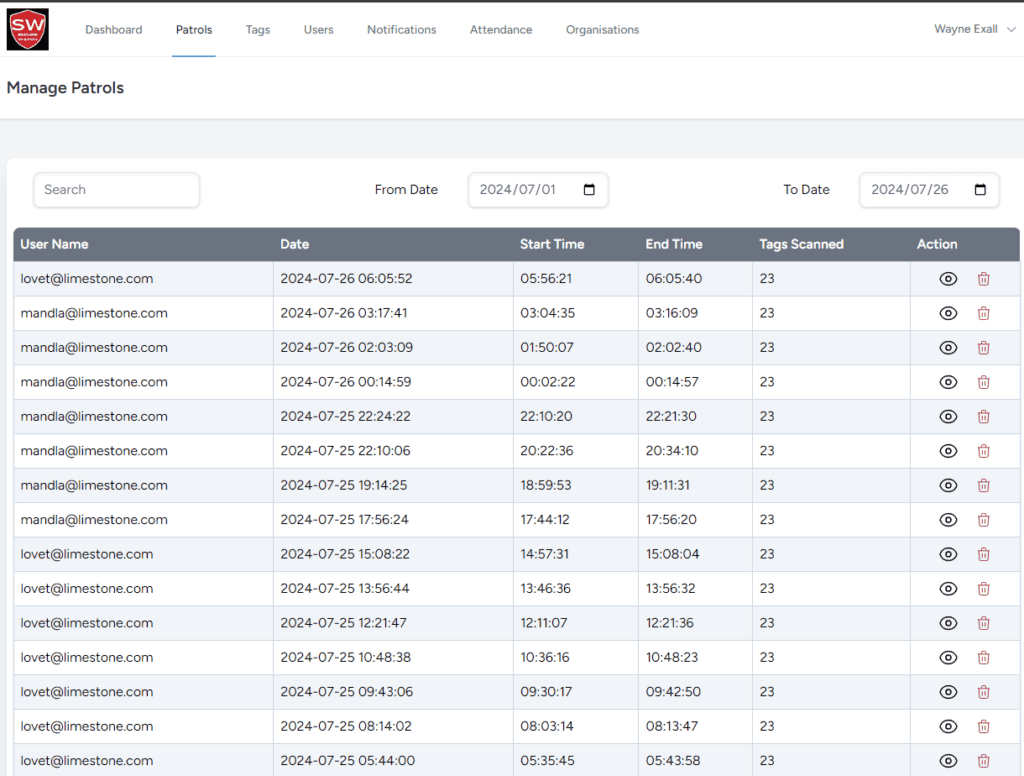The image size is (1024, 776).
Task: View patrol details for 2024-07-26 06:05:52
Action: click(948, 279)
